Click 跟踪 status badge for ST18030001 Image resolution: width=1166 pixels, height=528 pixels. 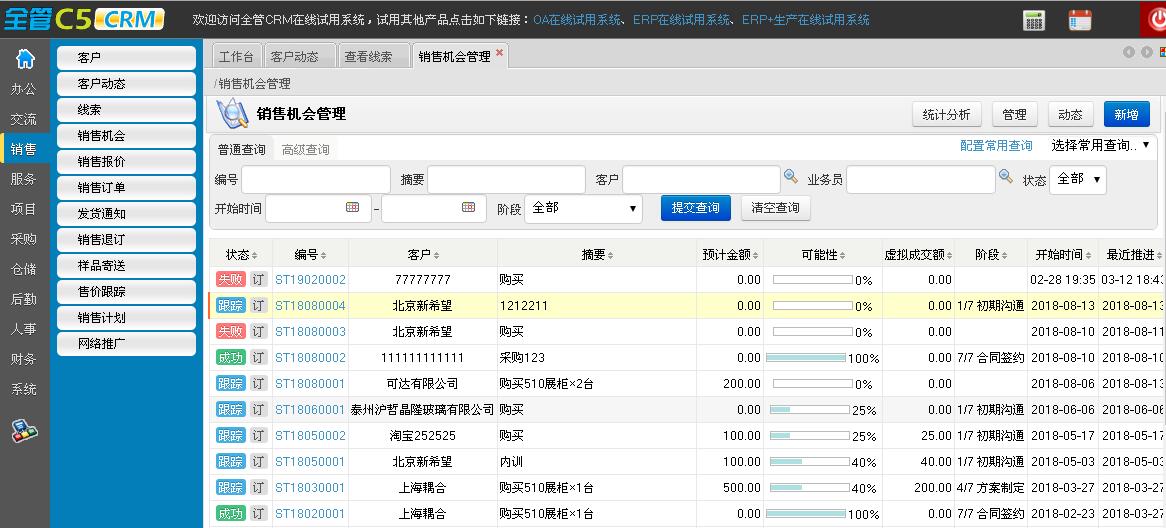(231, 488)
